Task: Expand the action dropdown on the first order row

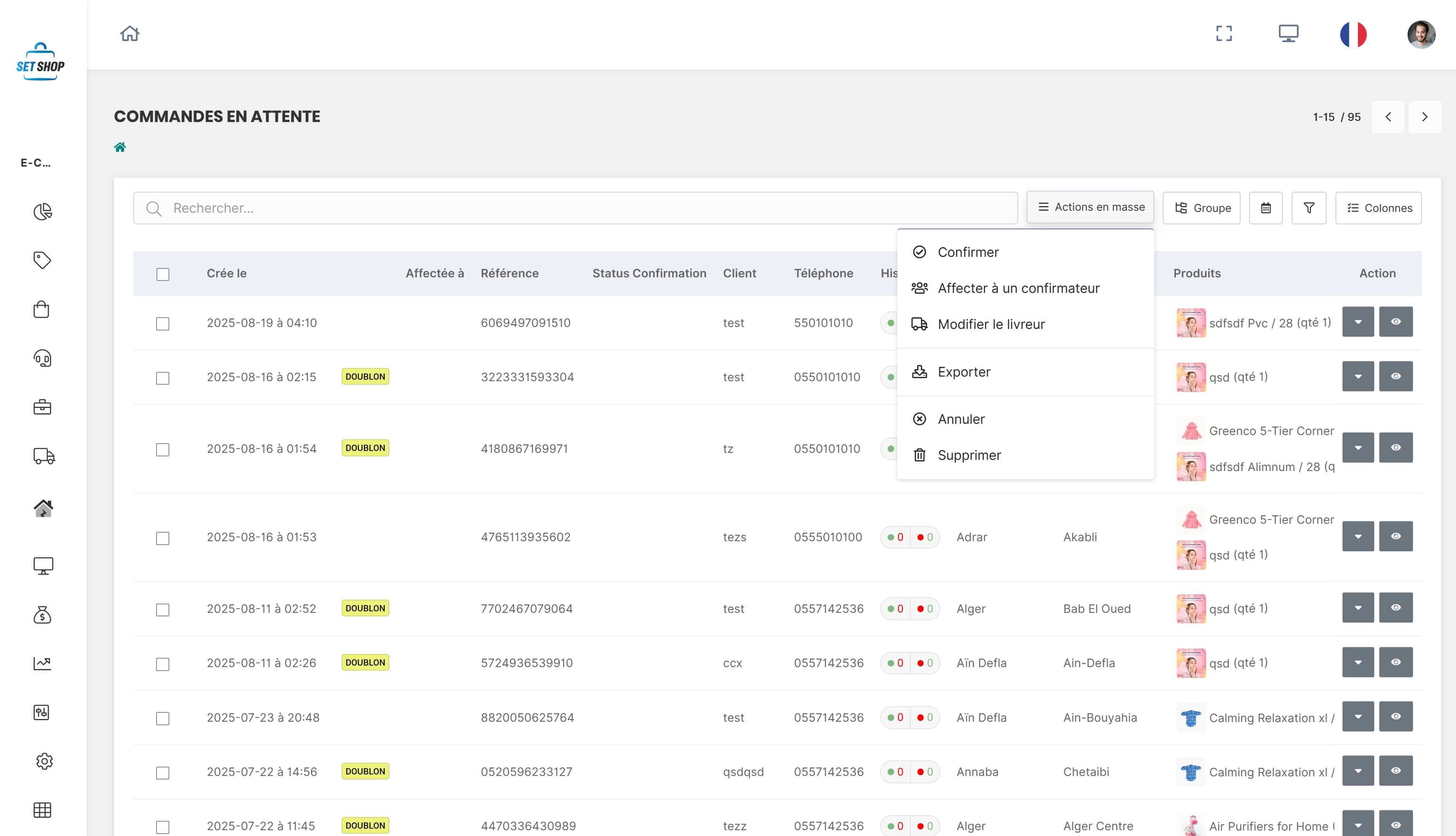Action: (x=1358, y=322)
